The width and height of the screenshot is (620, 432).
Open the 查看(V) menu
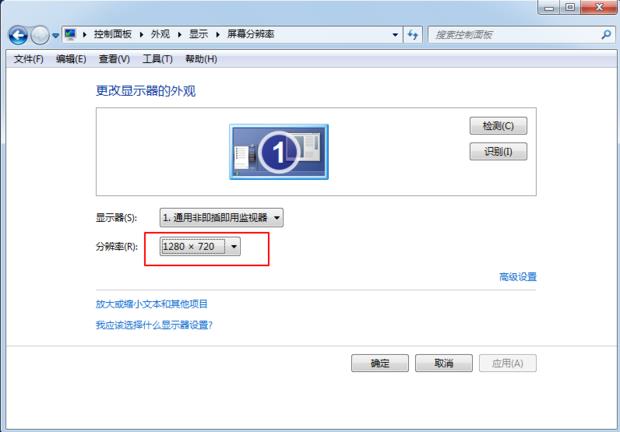[x=114, y=59]
